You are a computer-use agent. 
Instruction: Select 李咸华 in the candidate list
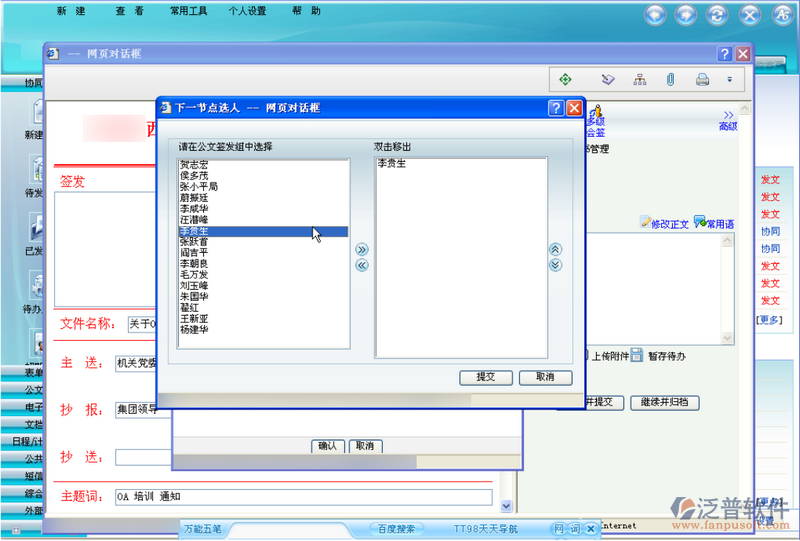point(263,209)
